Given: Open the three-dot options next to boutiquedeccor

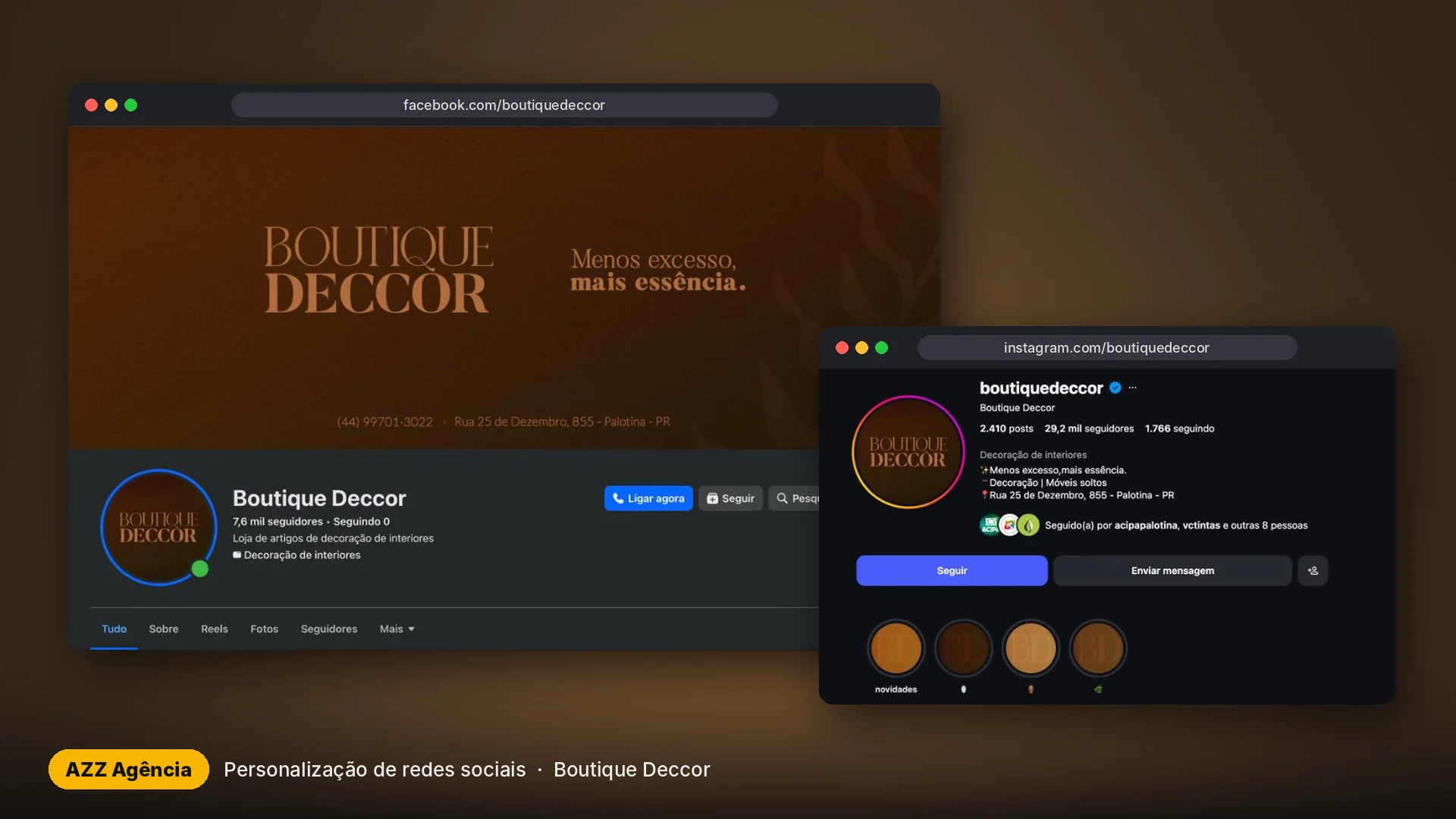Looking at the screenshot, I should [x=1132, y=388].
